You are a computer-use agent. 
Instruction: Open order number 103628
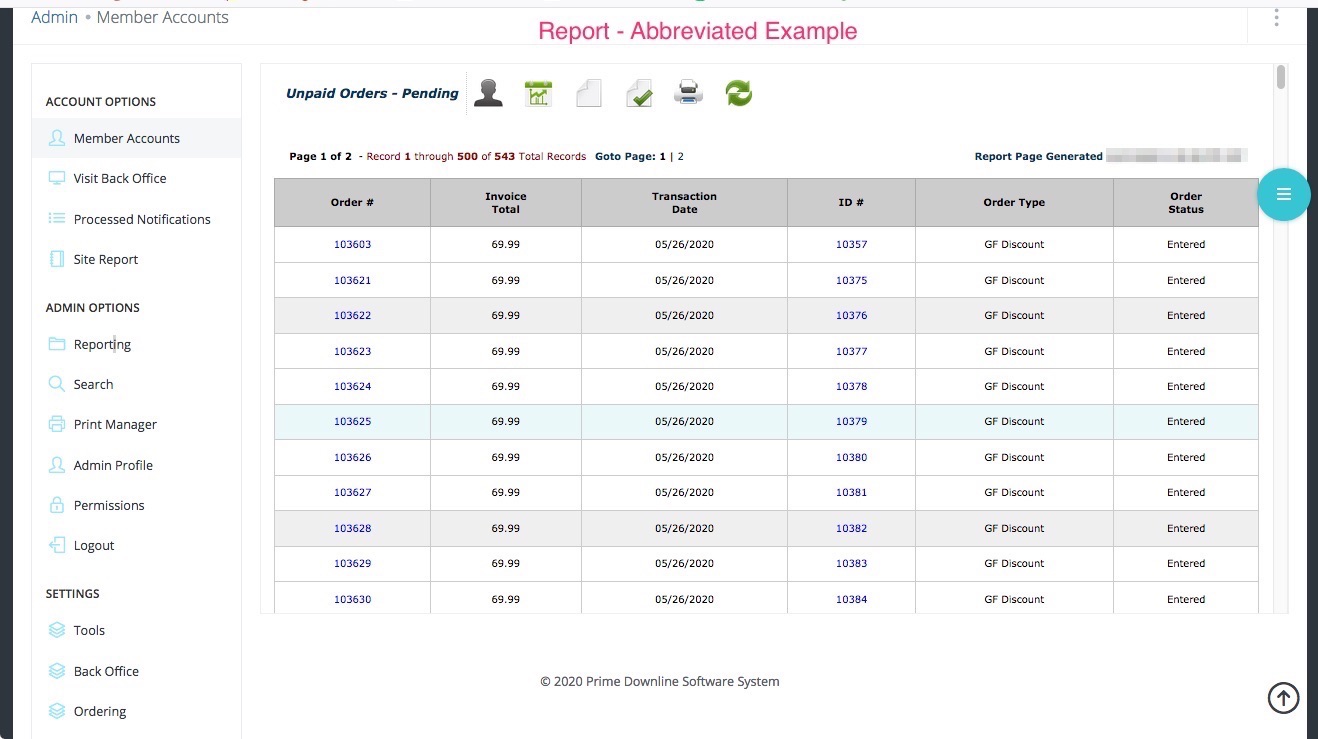click(352, 528)
